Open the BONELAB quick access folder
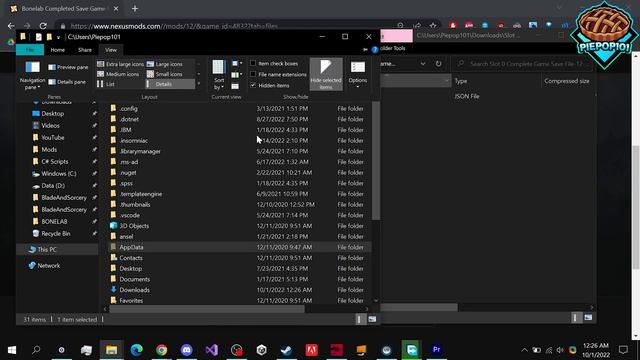640x360 pixels. pyautogui.click(x=54, y=222)
